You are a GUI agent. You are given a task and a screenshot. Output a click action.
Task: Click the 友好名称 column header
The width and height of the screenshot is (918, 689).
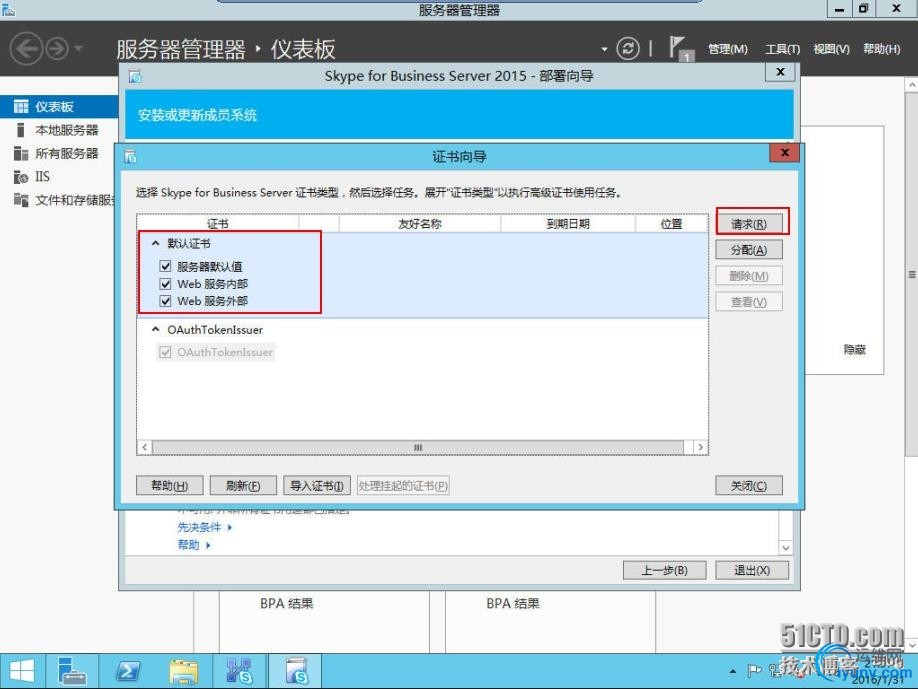click(x=420, y=224)
